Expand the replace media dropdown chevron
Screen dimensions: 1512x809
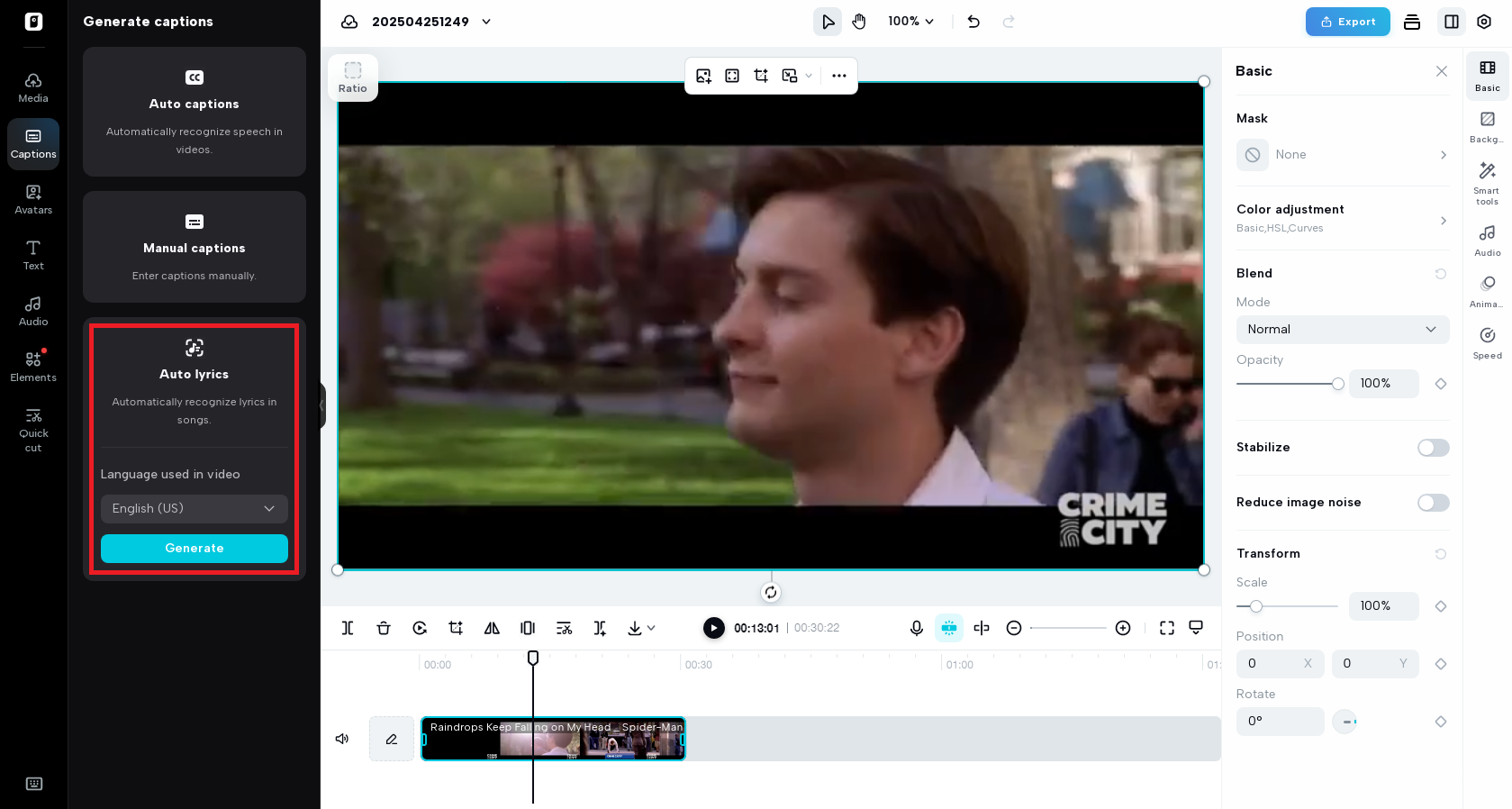click(x=809, y=76)
